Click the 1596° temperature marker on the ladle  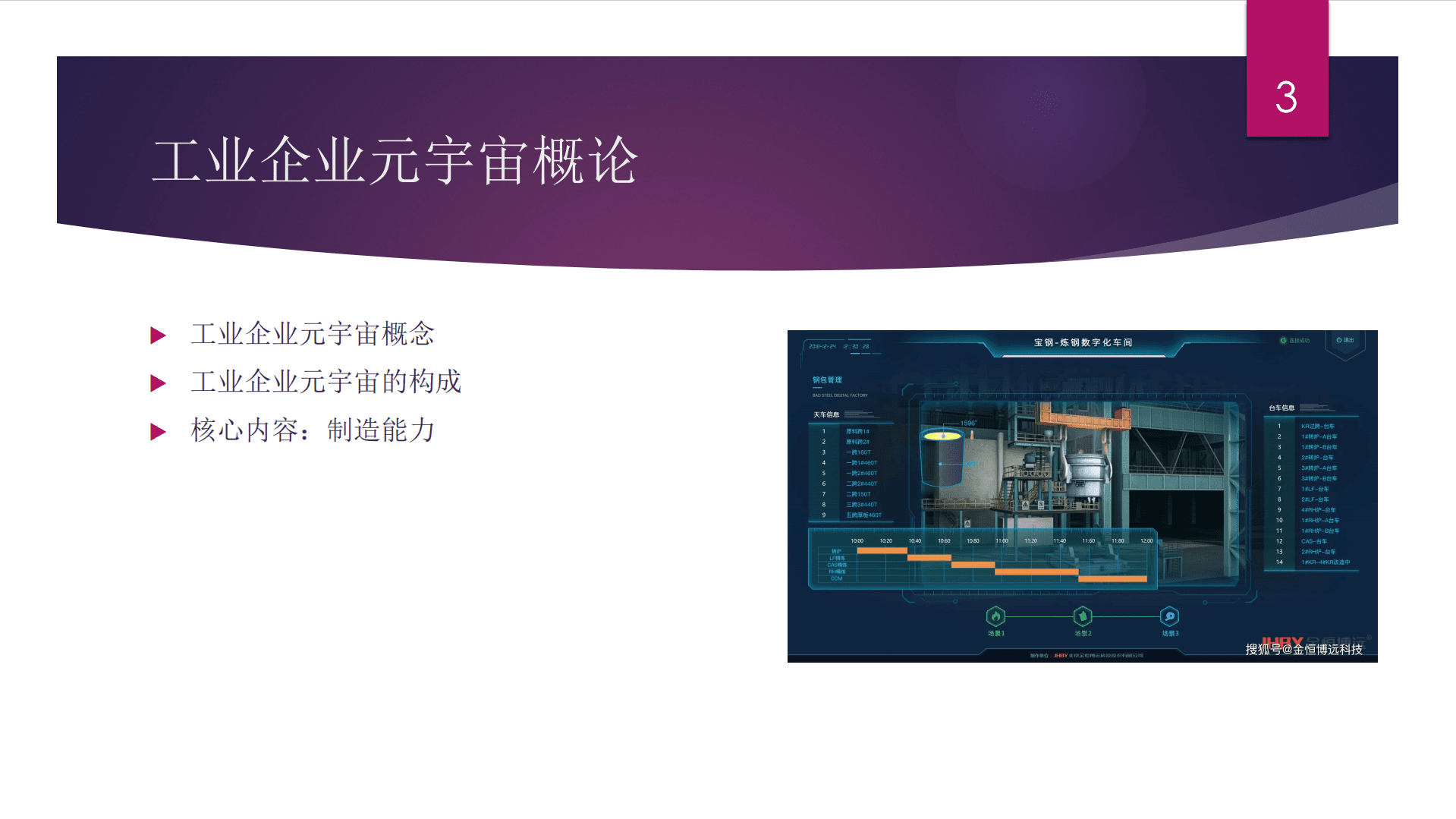click(968, 423)
